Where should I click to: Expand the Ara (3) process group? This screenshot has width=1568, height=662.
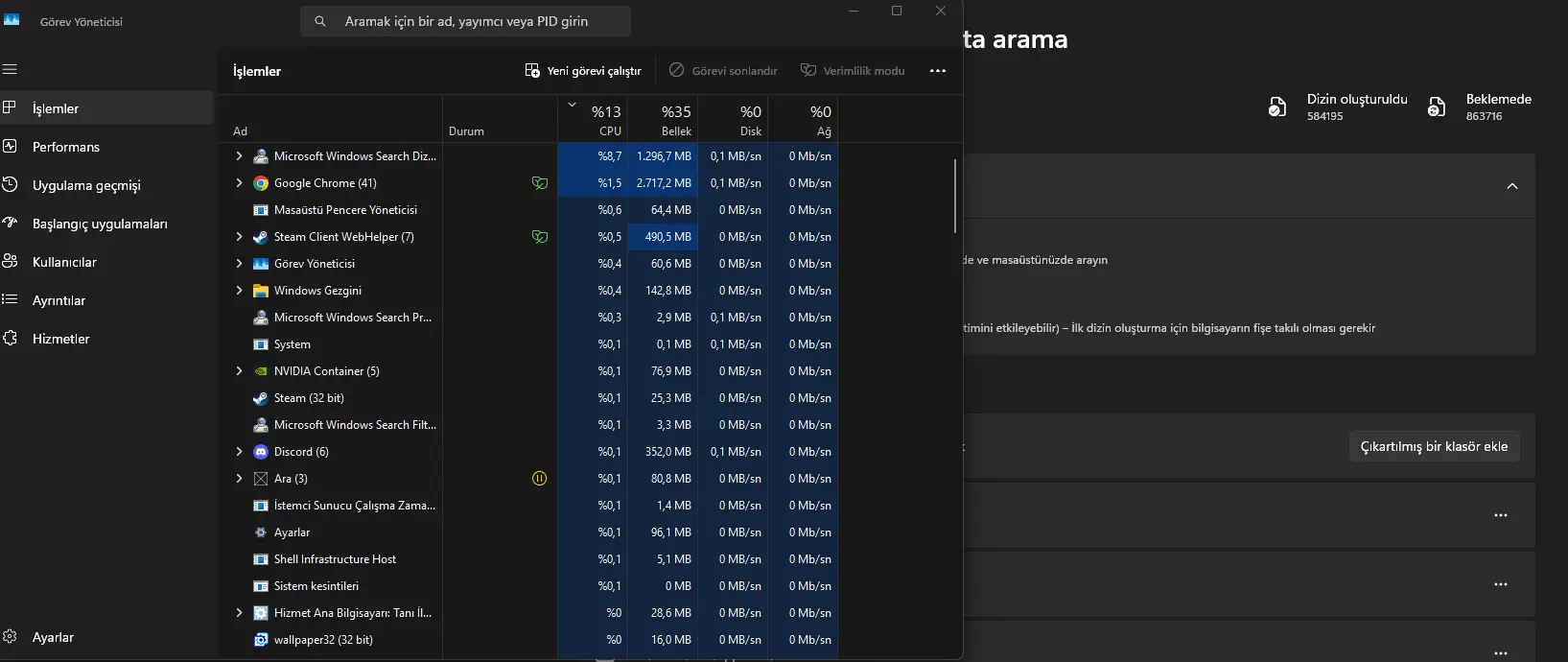(x=239, y=479)
